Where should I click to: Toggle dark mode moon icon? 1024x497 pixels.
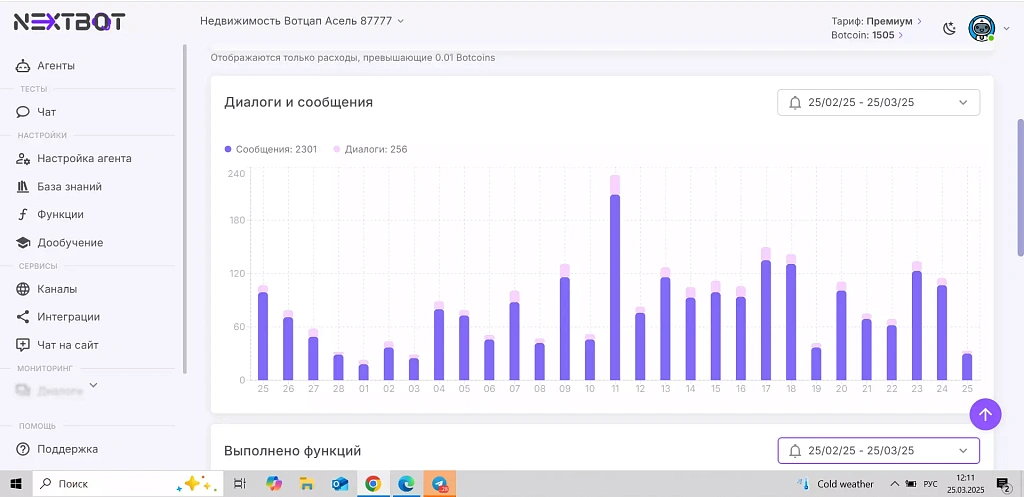point(950,28)
